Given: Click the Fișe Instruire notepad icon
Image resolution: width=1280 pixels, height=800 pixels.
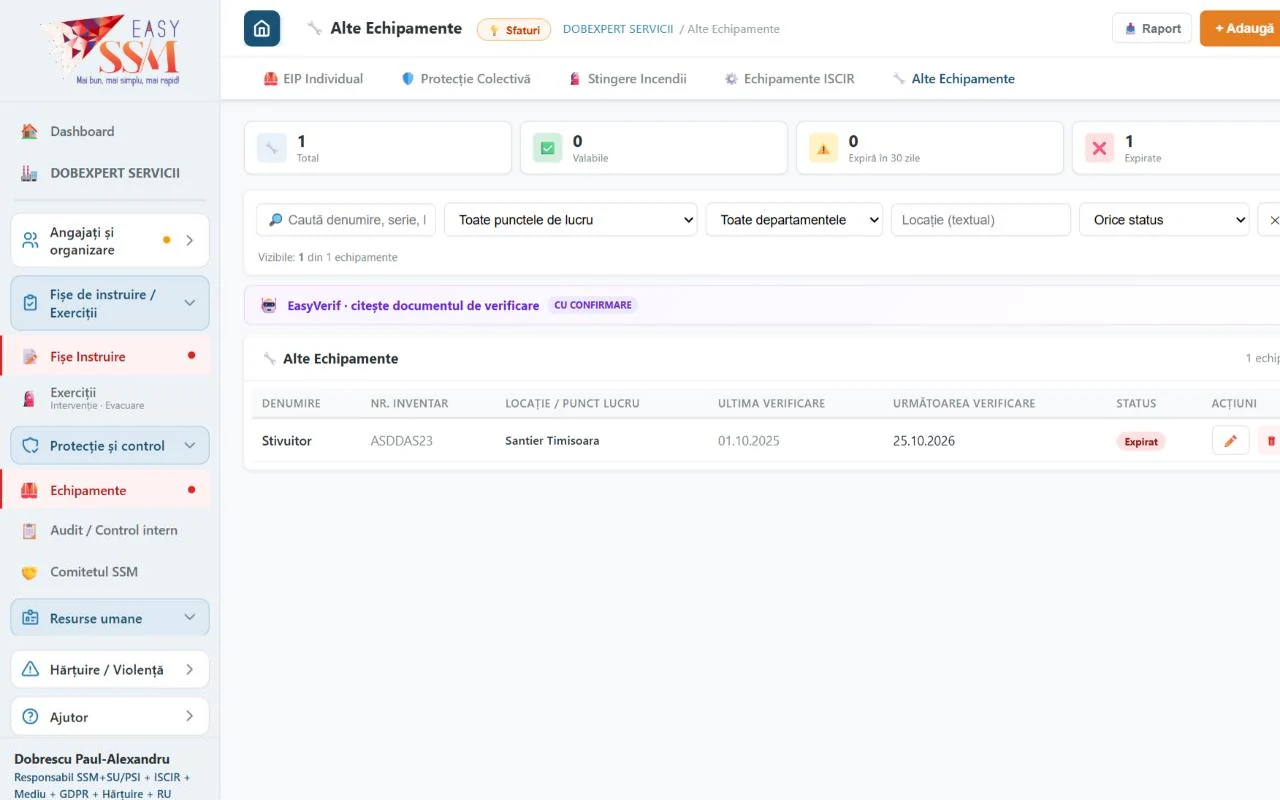Looking at the screenshot, I should (x=30, y=356).
